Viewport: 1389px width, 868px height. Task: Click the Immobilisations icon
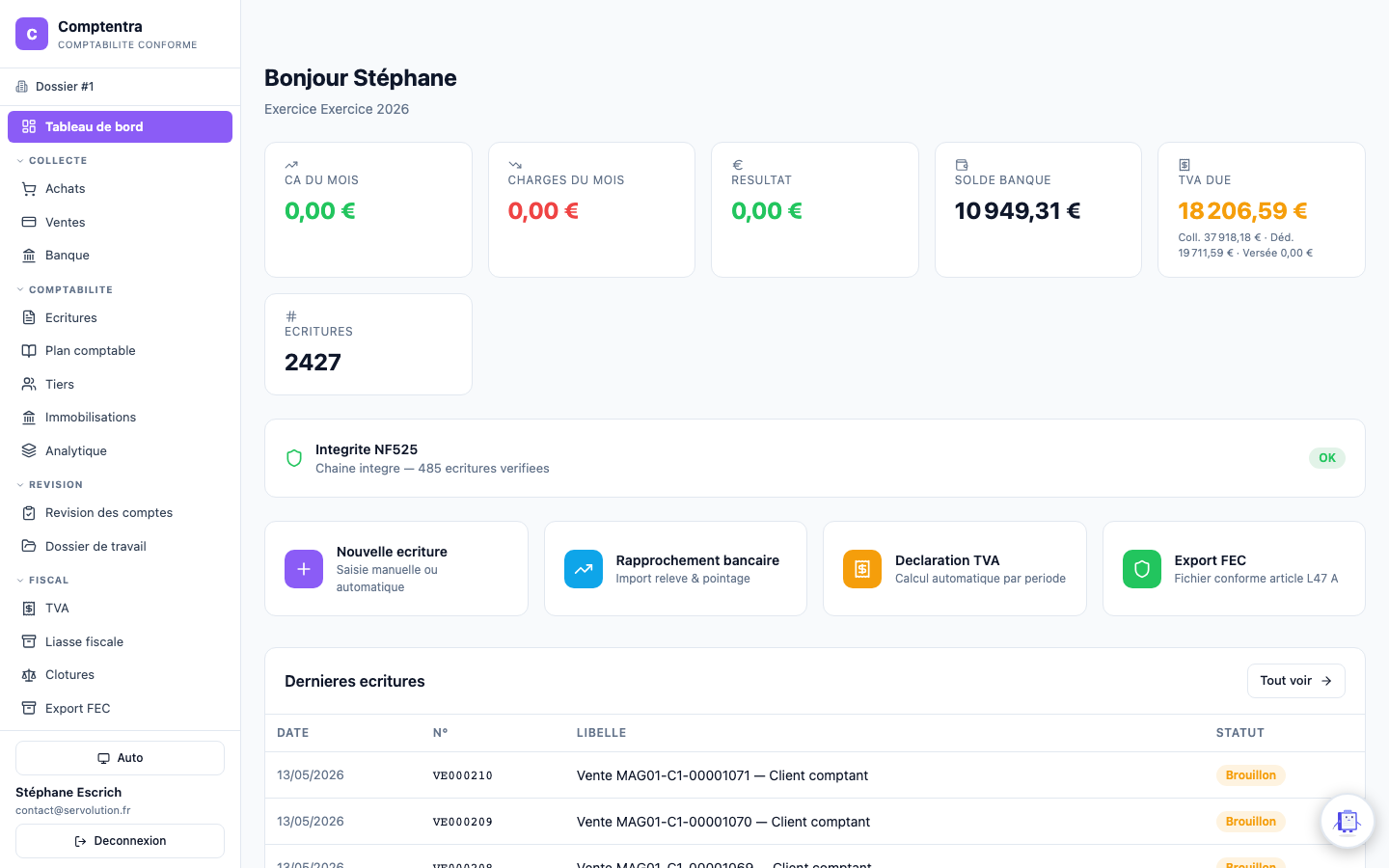click(29, 418)
